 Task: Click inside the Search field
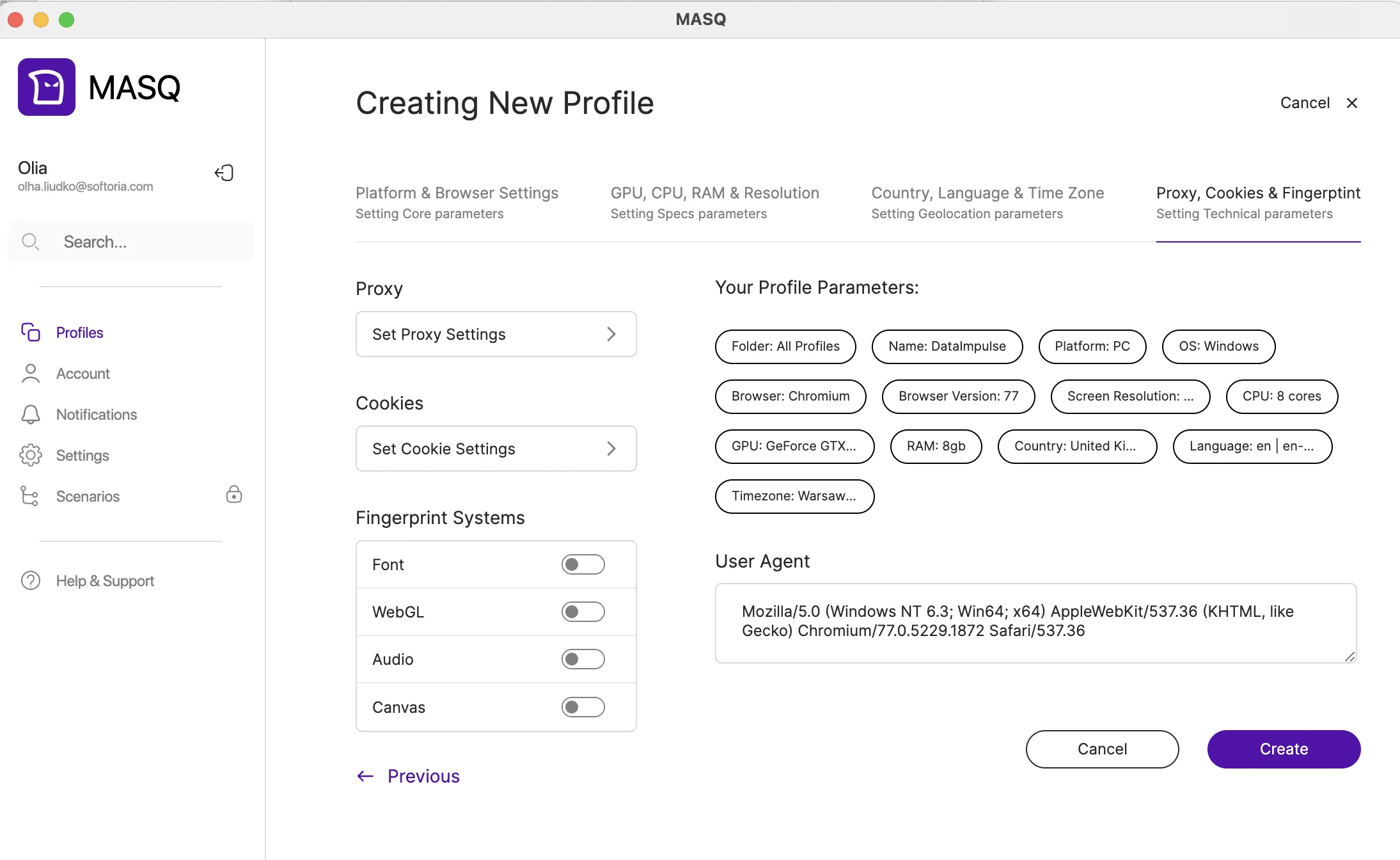pos(130,242)
